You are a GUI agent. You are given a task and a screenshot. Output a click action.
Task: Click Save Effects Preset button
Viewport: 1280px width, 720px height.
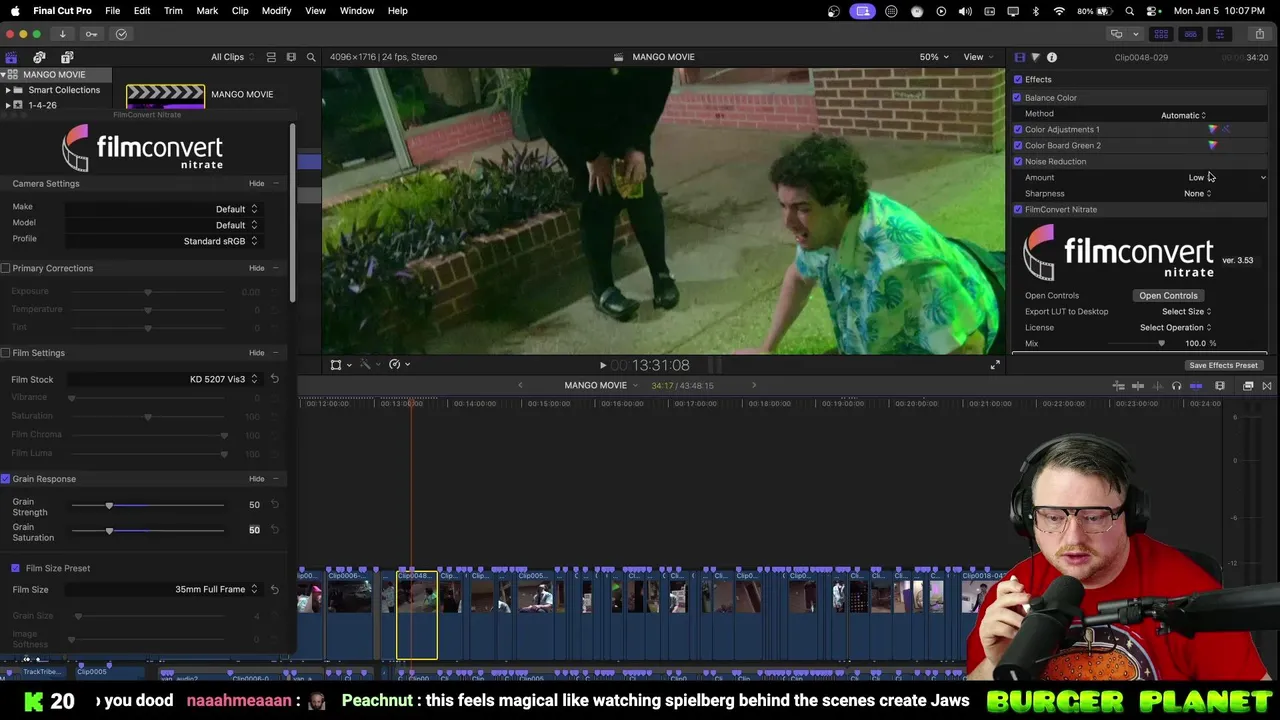[x=1223, y=366]
